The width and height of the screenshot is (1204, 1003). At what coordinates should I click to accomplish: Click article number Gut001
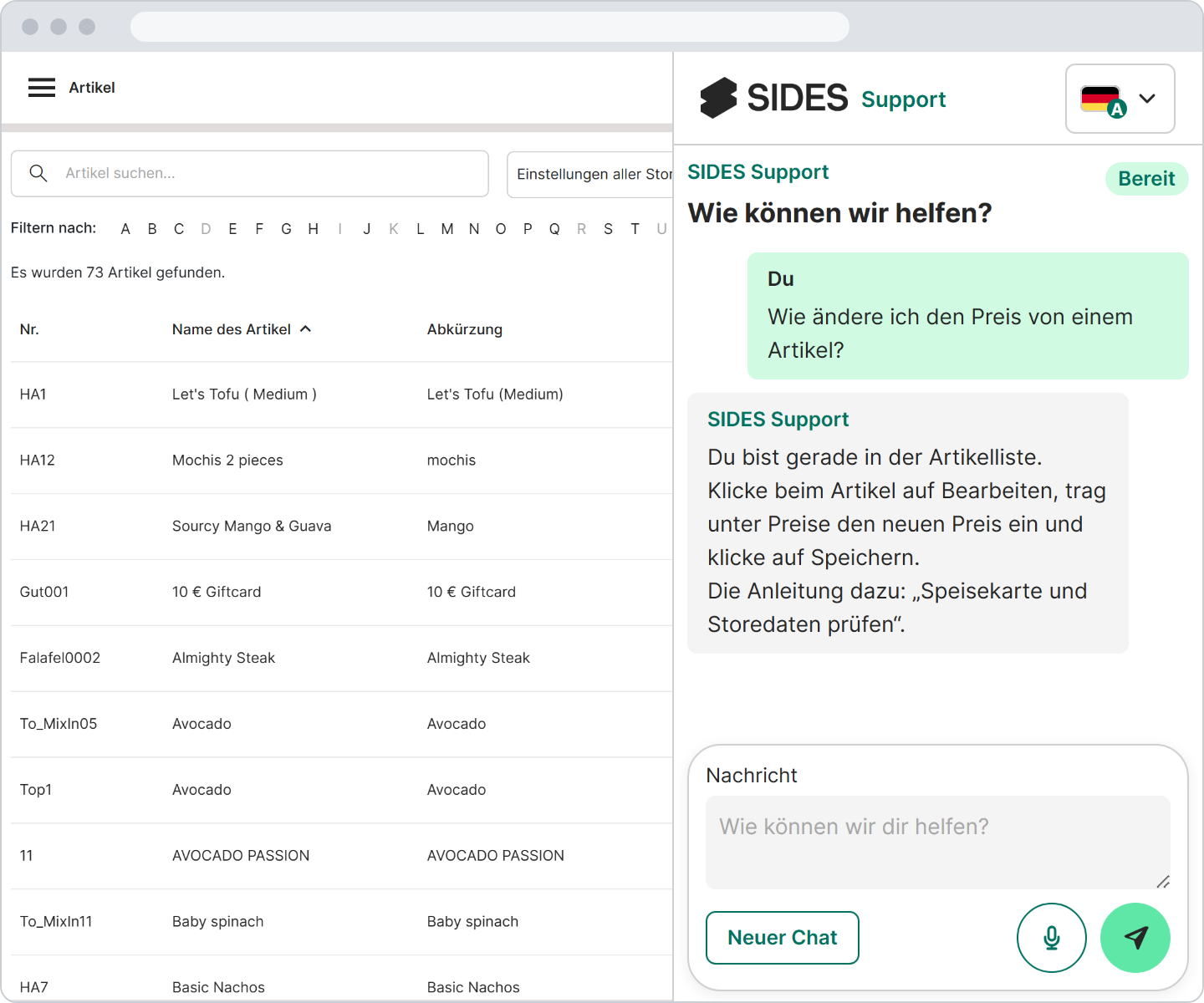[44, 592]
